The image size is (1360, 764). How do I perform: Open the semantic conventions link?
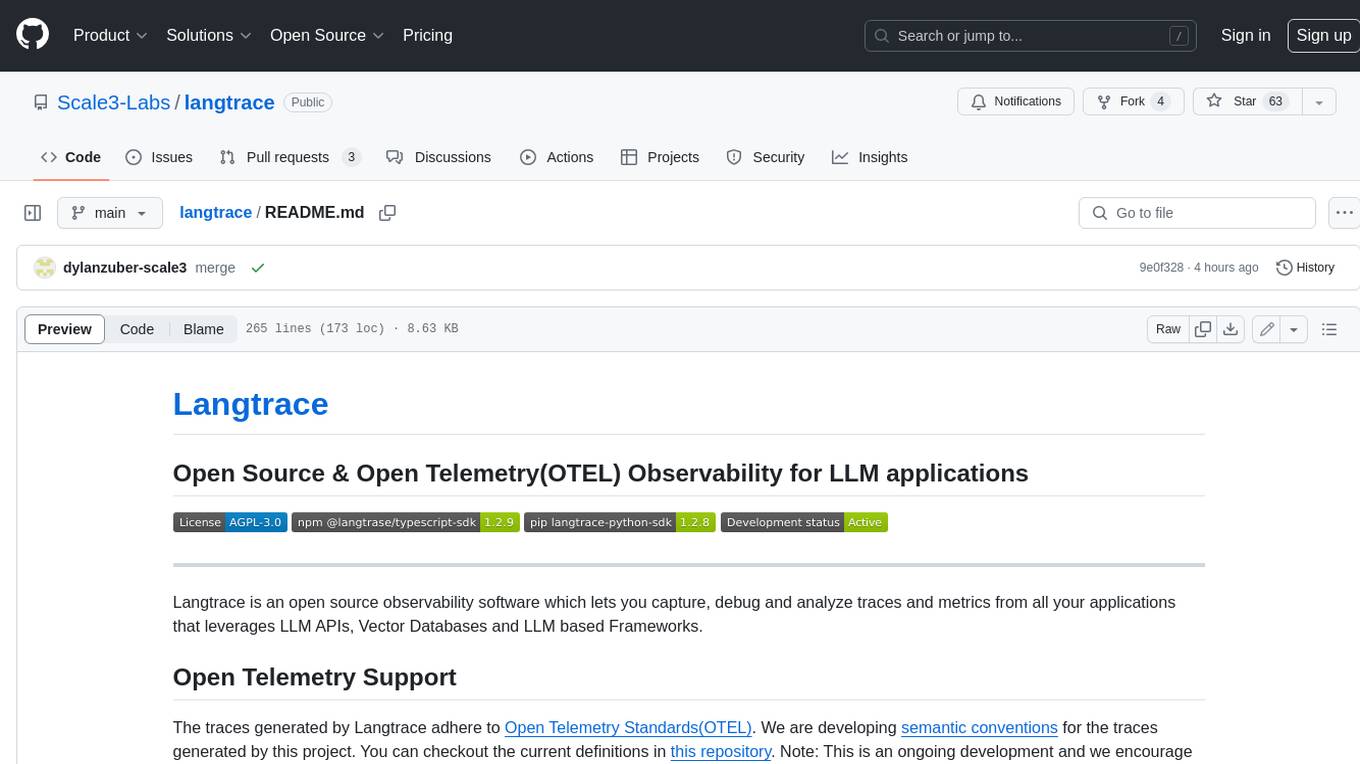click(x=979, y=727)
